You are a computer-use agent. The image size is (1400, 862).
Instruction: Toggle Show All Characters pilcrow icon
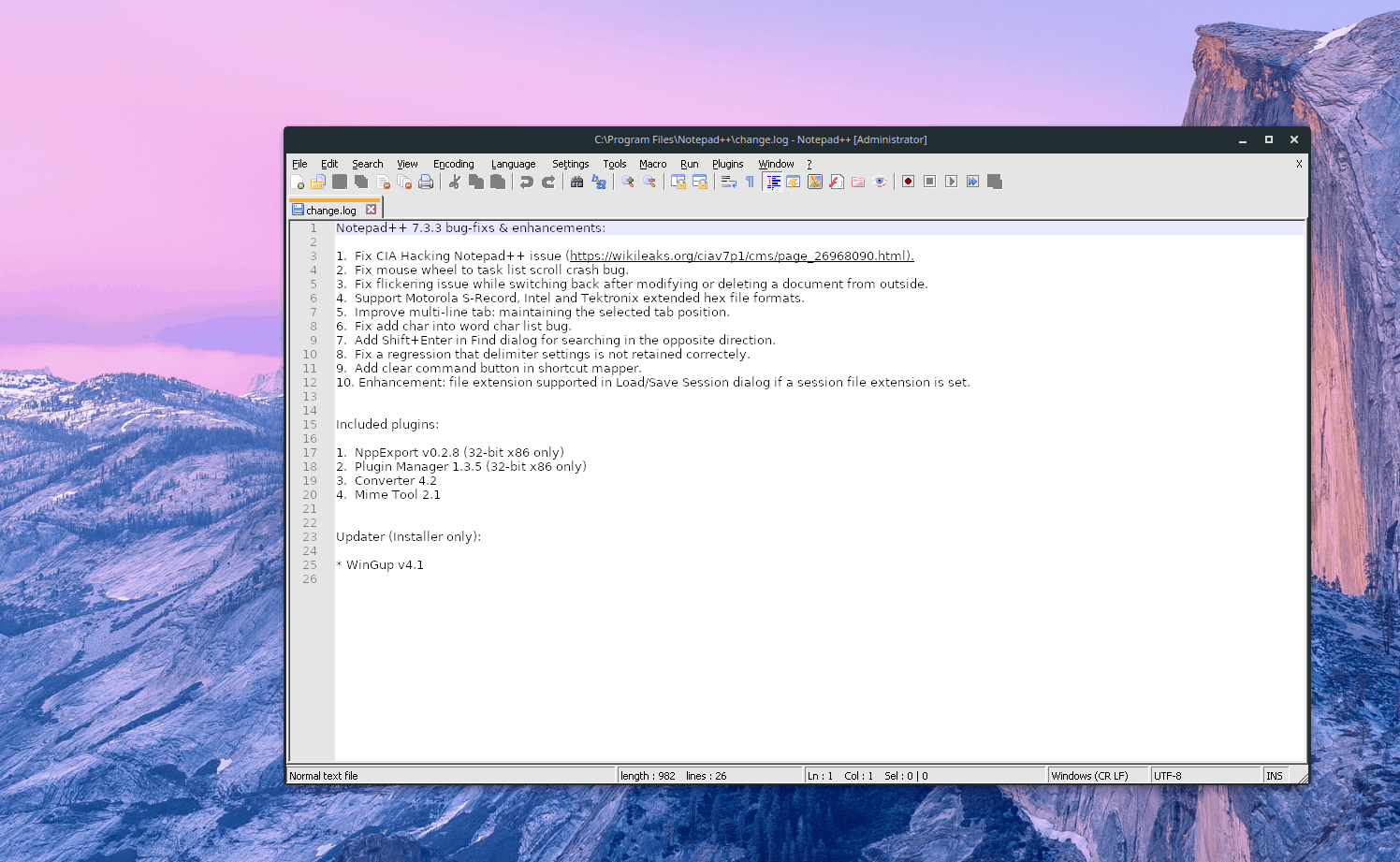click(750, 182)
